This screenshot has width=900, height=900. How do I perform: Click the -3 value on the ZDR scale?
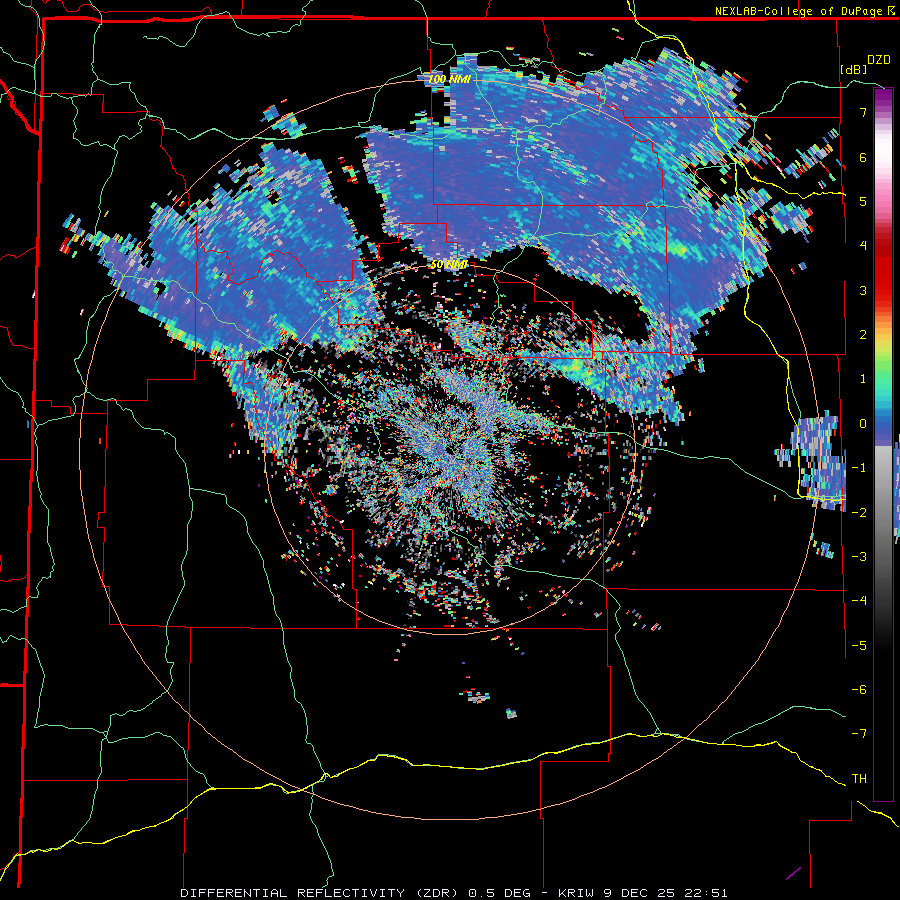coord(859,556)
